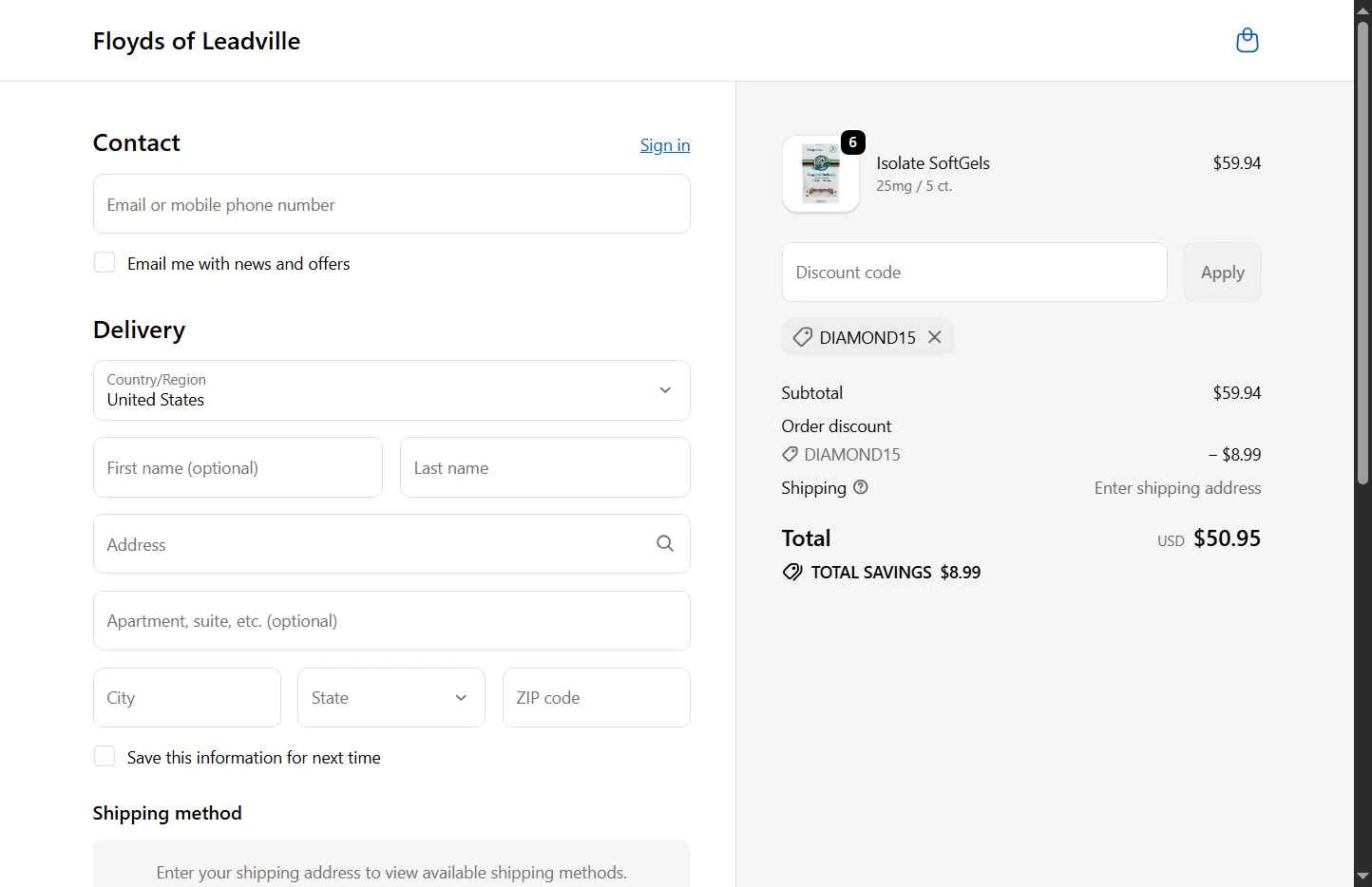Focus the Address field
The image size is (1372, 887).
tap(391, 543)
